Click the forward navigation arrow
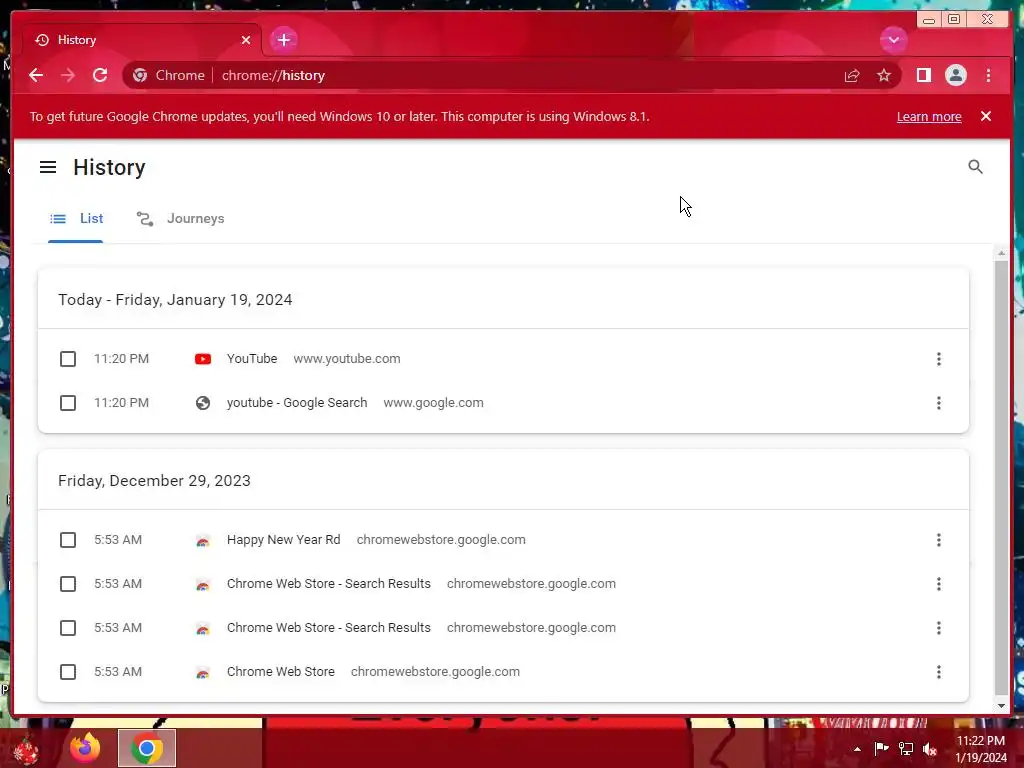 click(x=67, y=75)
